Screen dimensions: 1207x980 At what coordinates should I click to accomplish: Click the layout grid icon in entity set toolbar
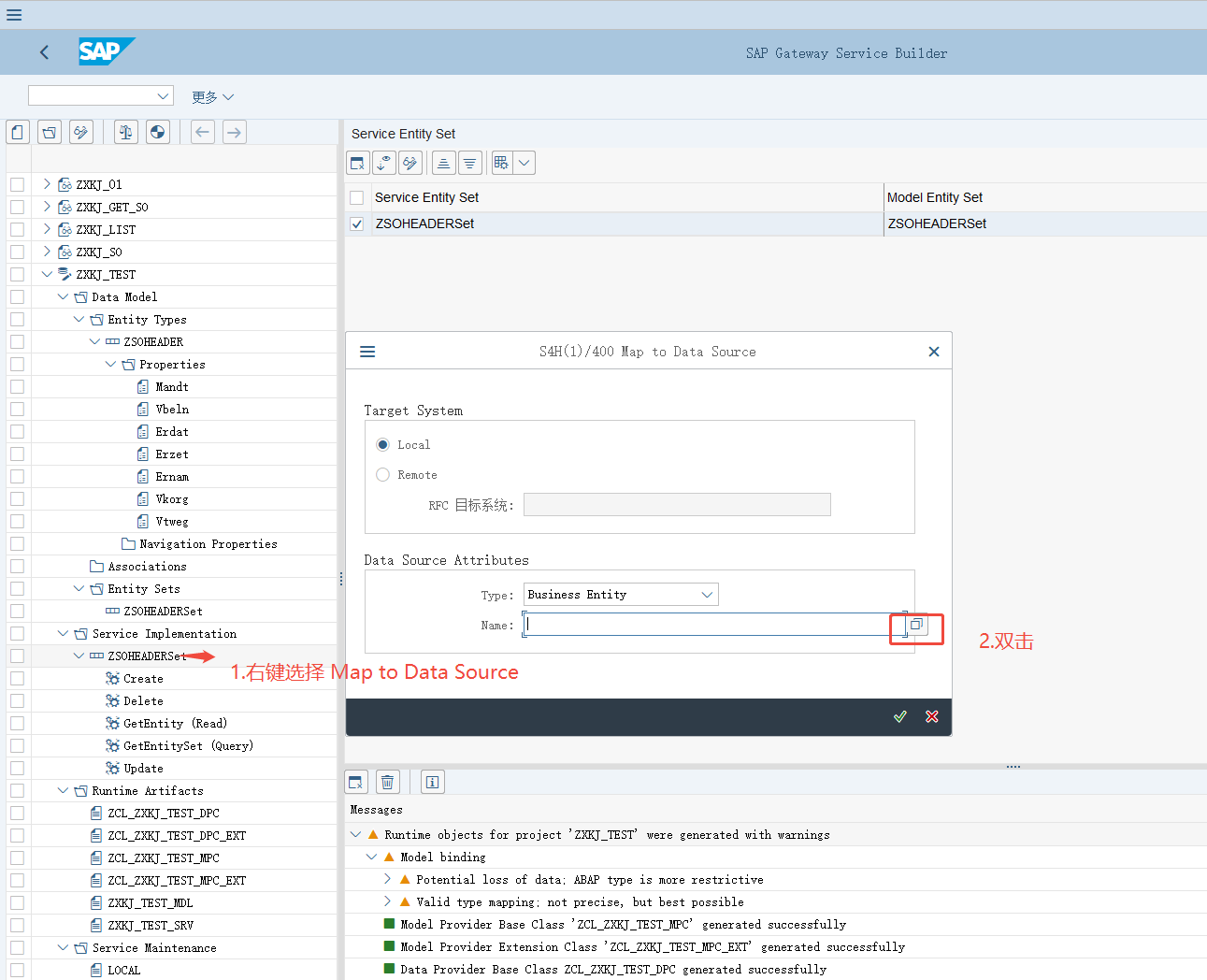(x=502, y=163)
